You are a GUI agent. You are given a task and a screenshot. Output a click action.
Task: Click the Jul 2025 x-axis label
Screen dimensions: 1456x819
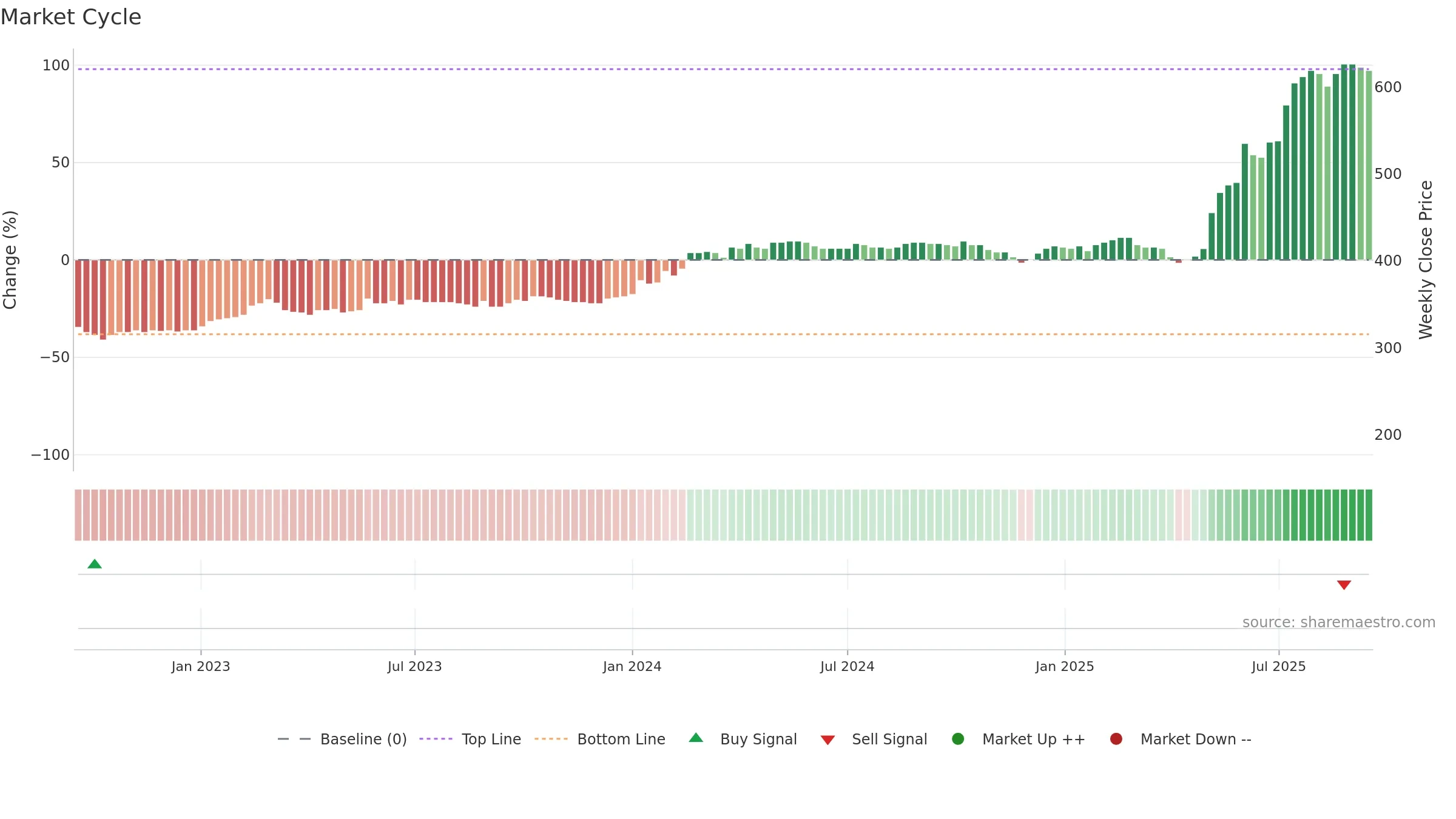point(1279,667)
